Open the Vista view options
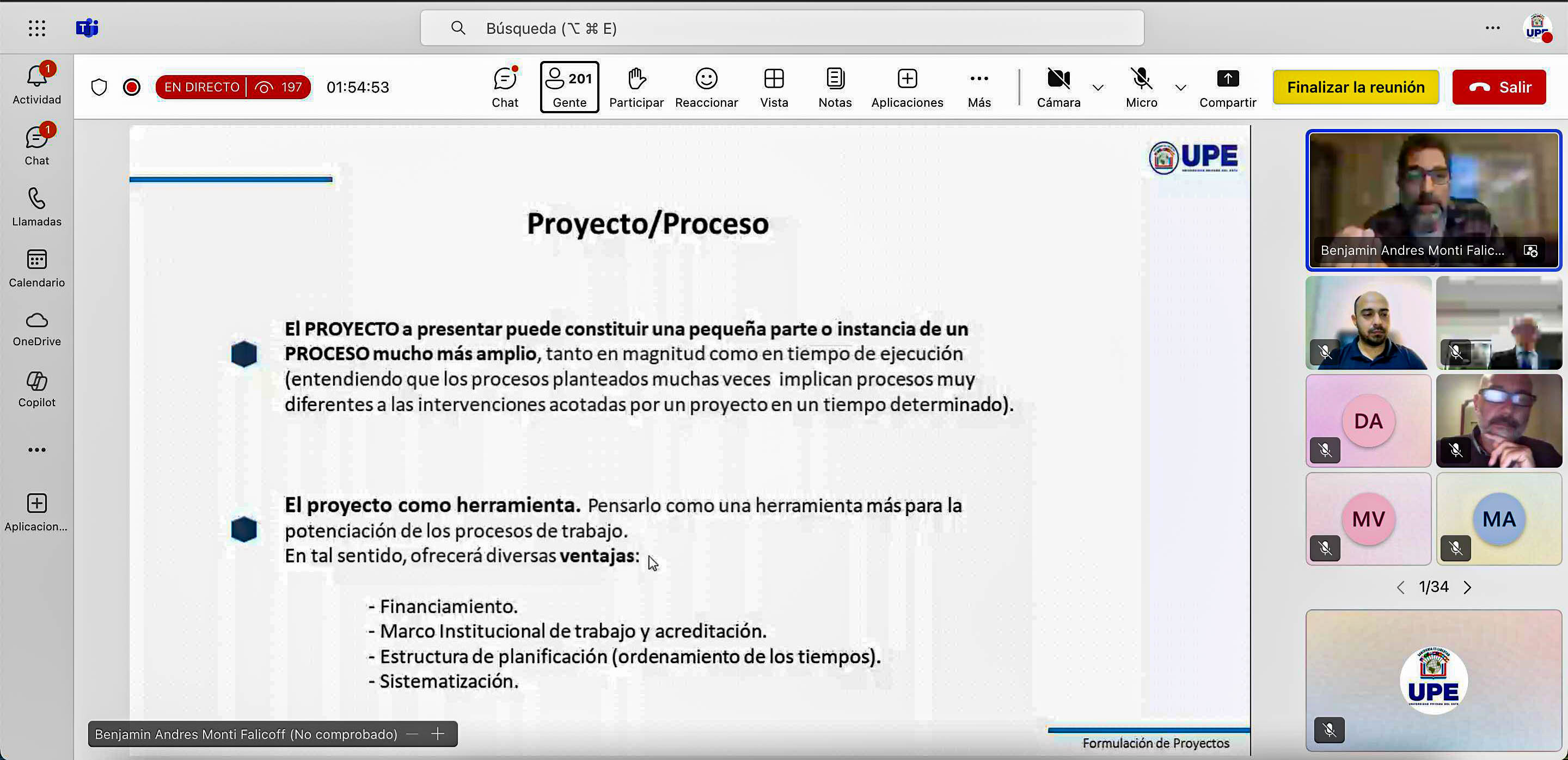 pos(773,87)
